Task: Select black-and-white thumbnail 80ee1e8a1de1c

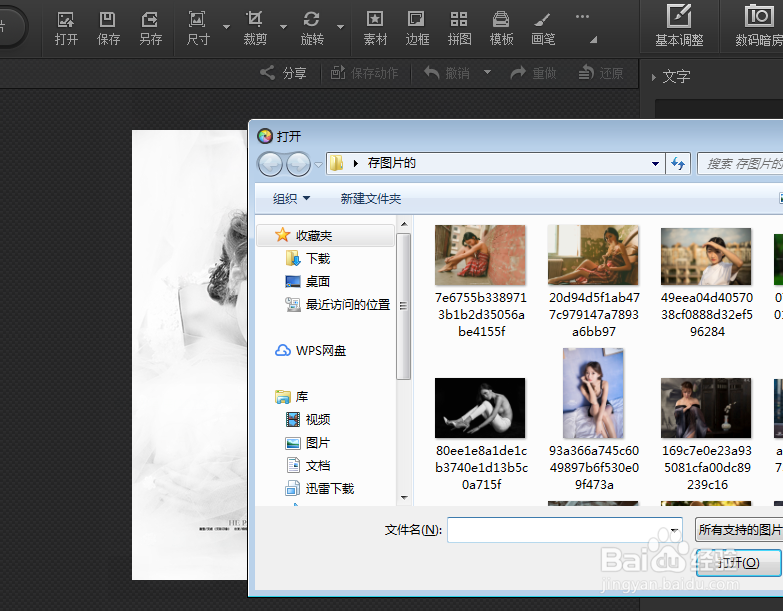Action: click(480, 408)
